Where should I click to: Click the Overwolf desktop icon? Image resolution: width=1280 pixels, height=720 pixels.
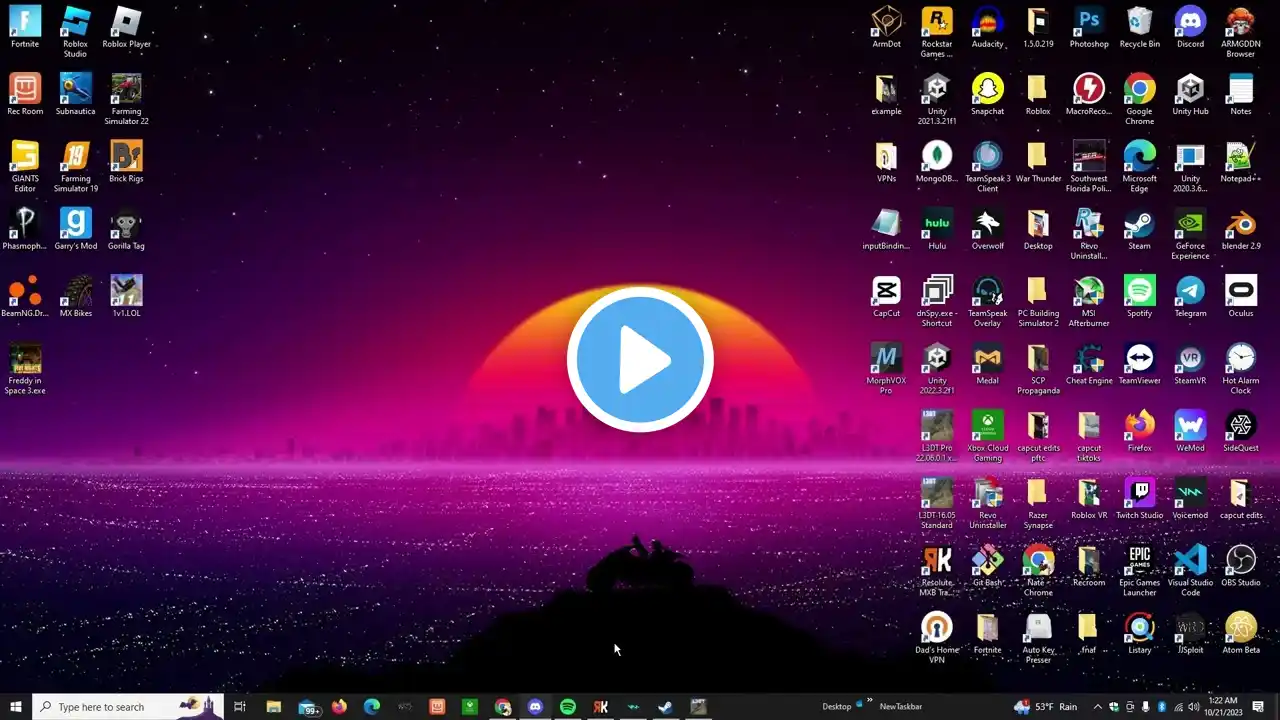click(x=988, y=228)
